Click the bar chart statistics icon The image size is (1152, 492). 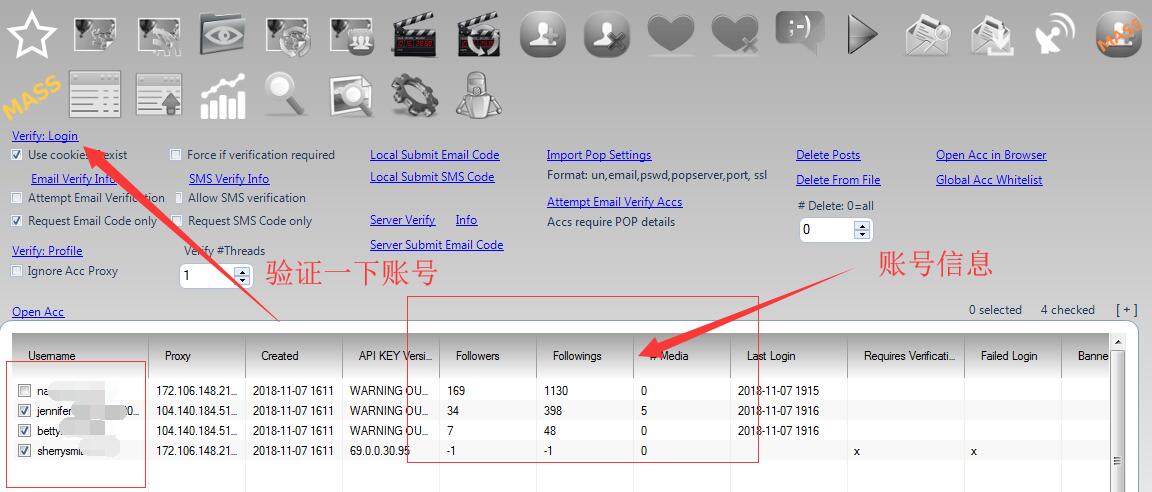(223, 96)
